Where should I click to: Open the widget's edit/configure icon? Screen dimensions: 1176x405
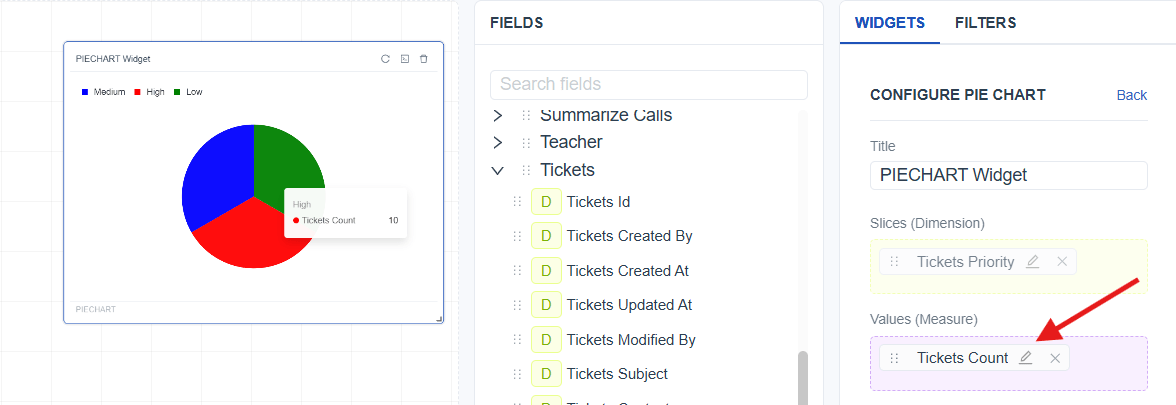(x=404, y=59)
